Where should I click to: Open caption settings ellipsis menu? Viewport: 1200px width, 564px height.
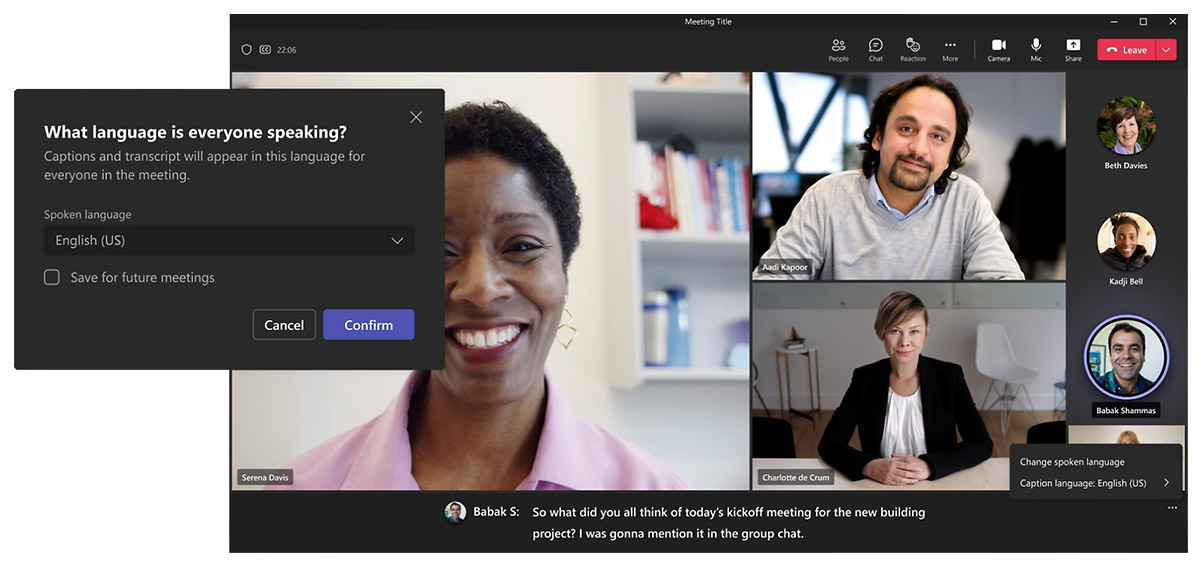pyautogui.click(x=1171, y=509)
